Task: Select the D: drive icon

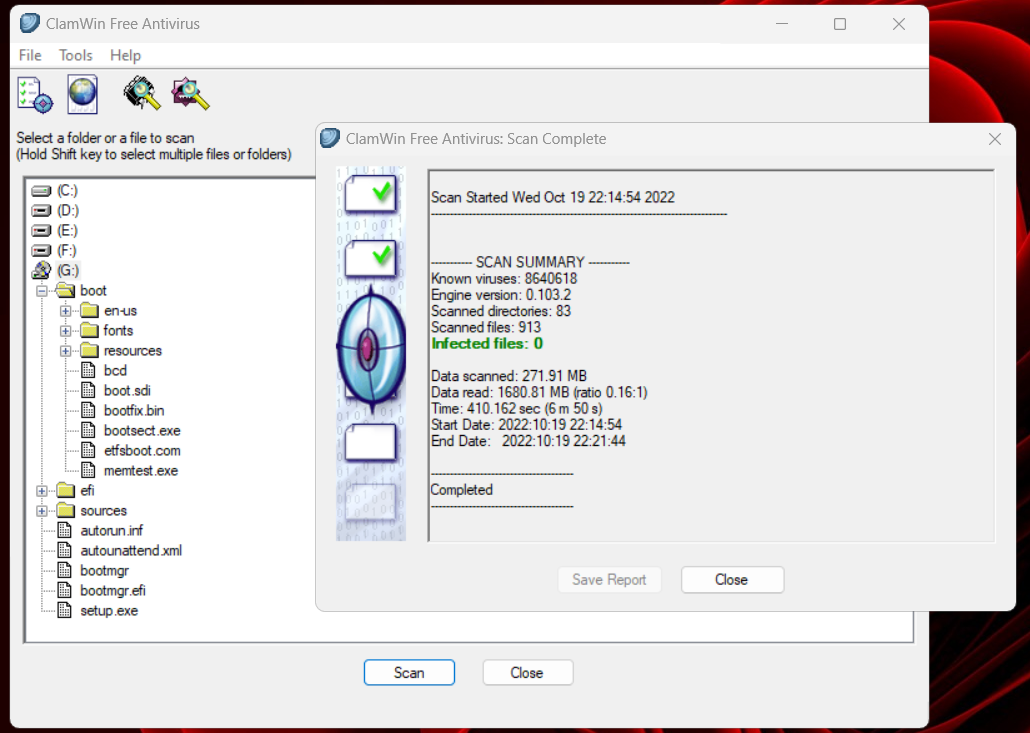Action: (x=41, y=211)
